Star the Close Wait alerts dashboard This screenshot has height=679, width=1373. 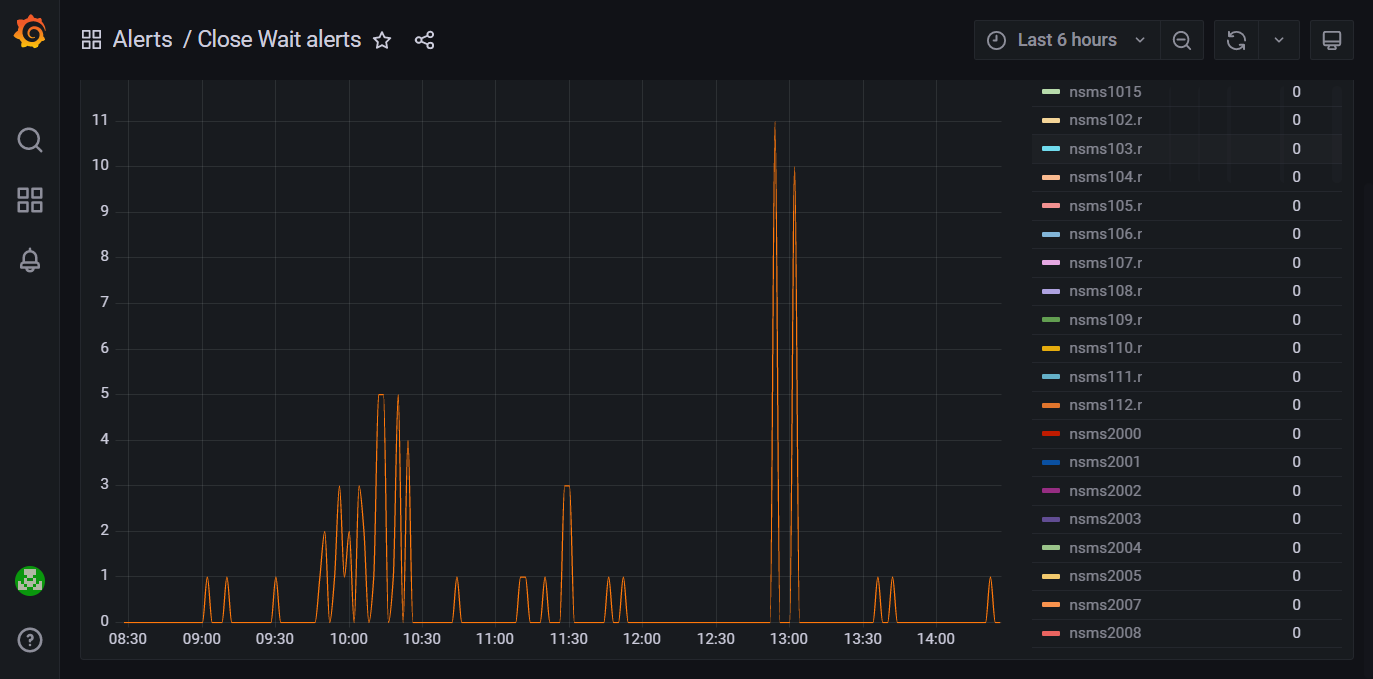pyautogui.click(x=382, y=40)
